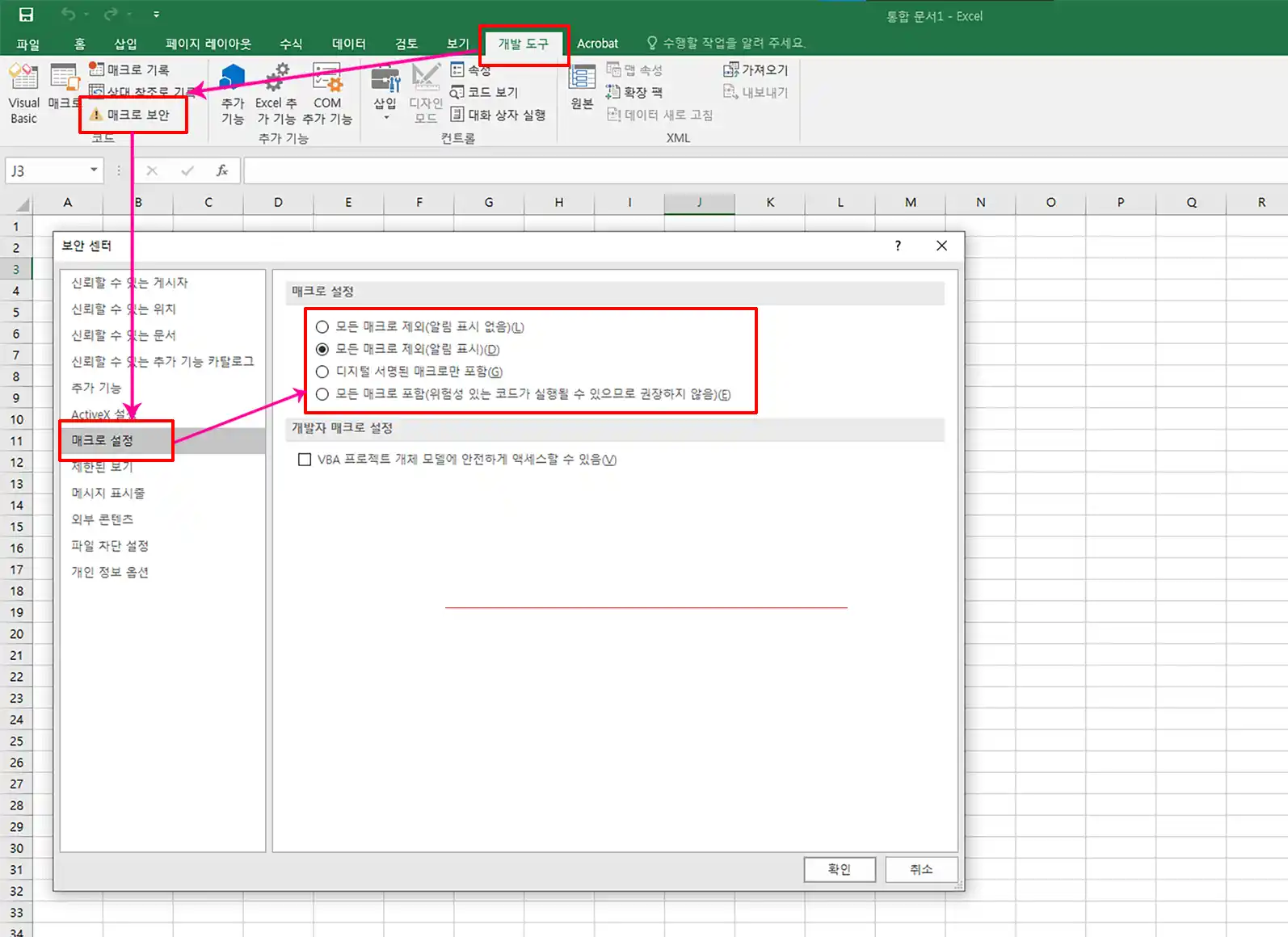Image resolution: width=1288 pixels, height=937 pixels.
Task: Open Excel 추가 기능 gear icon
Action: point(276,95)
